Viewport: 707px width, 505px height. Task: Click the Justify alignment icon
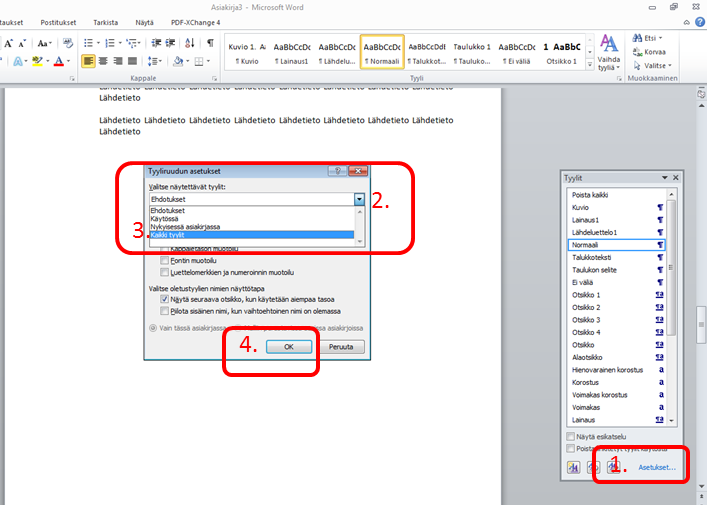pyautogui.click(x=132, y=61)
